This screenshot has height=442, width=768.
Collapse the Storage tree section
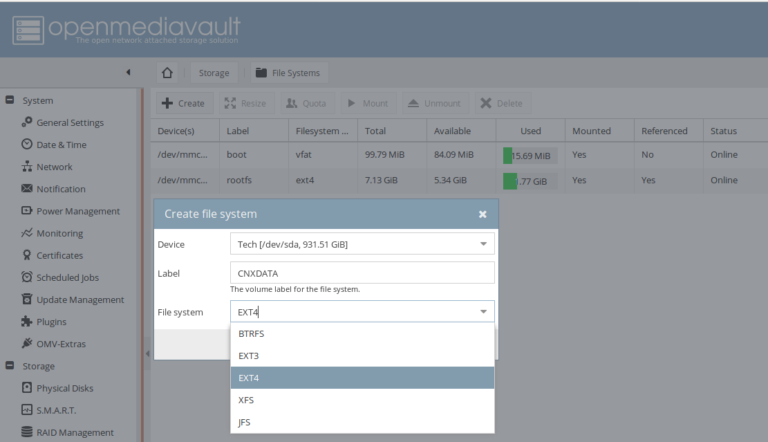10,366
